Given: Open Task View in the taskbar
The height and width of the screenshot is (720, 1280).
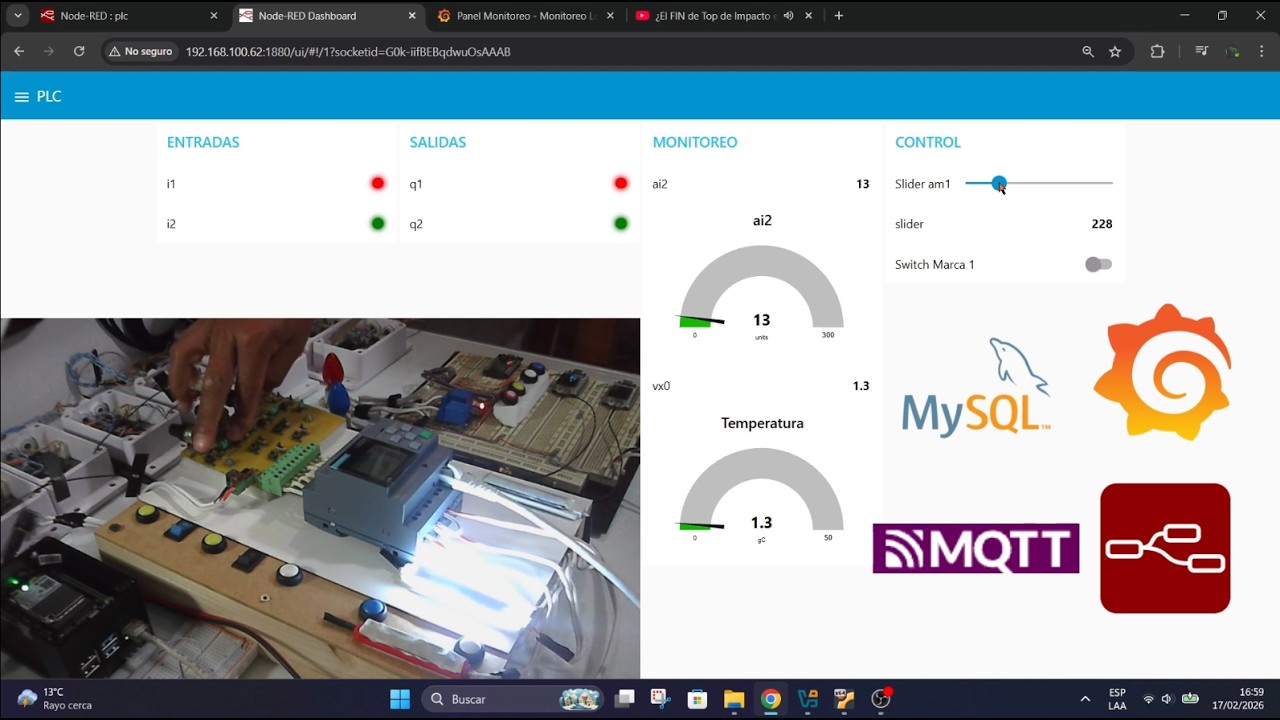Looking at the screenshot, I should [625, 699].
